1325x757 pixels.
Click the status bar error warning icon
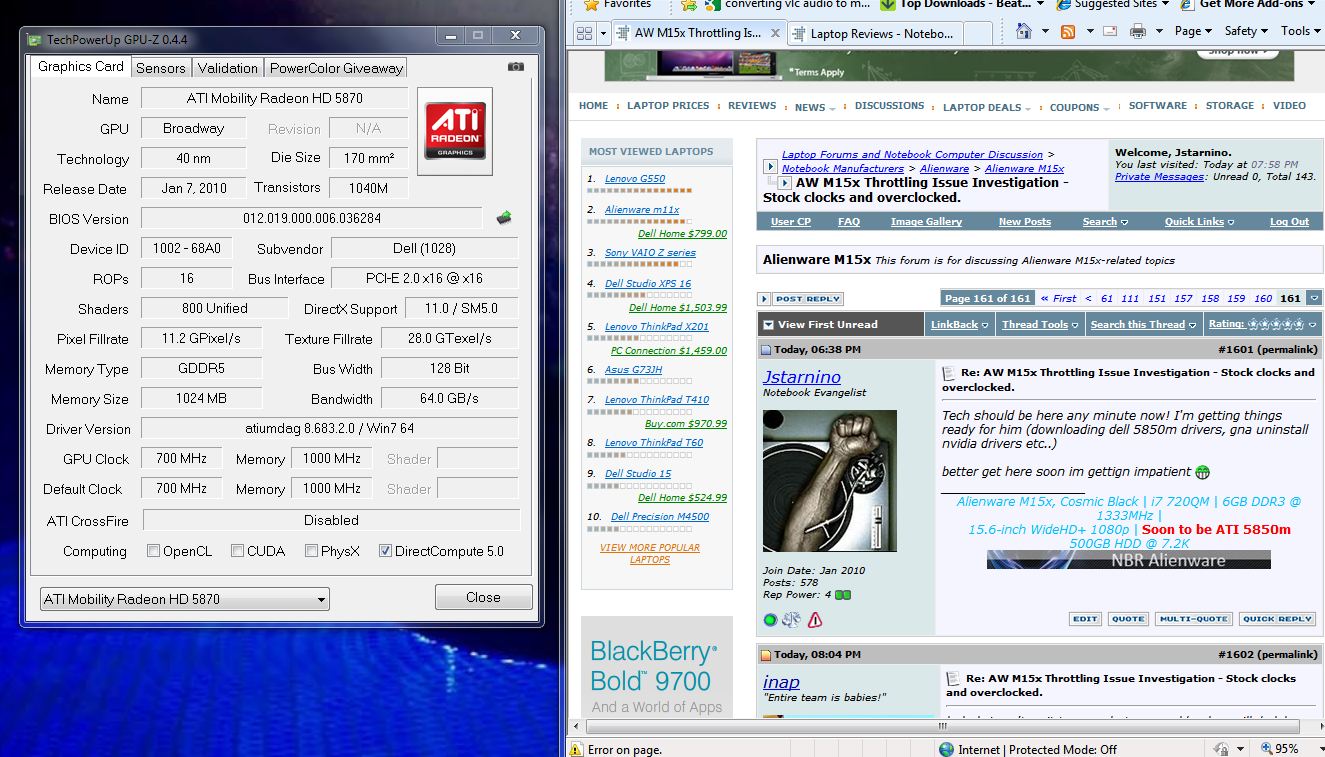coord(576,749)
